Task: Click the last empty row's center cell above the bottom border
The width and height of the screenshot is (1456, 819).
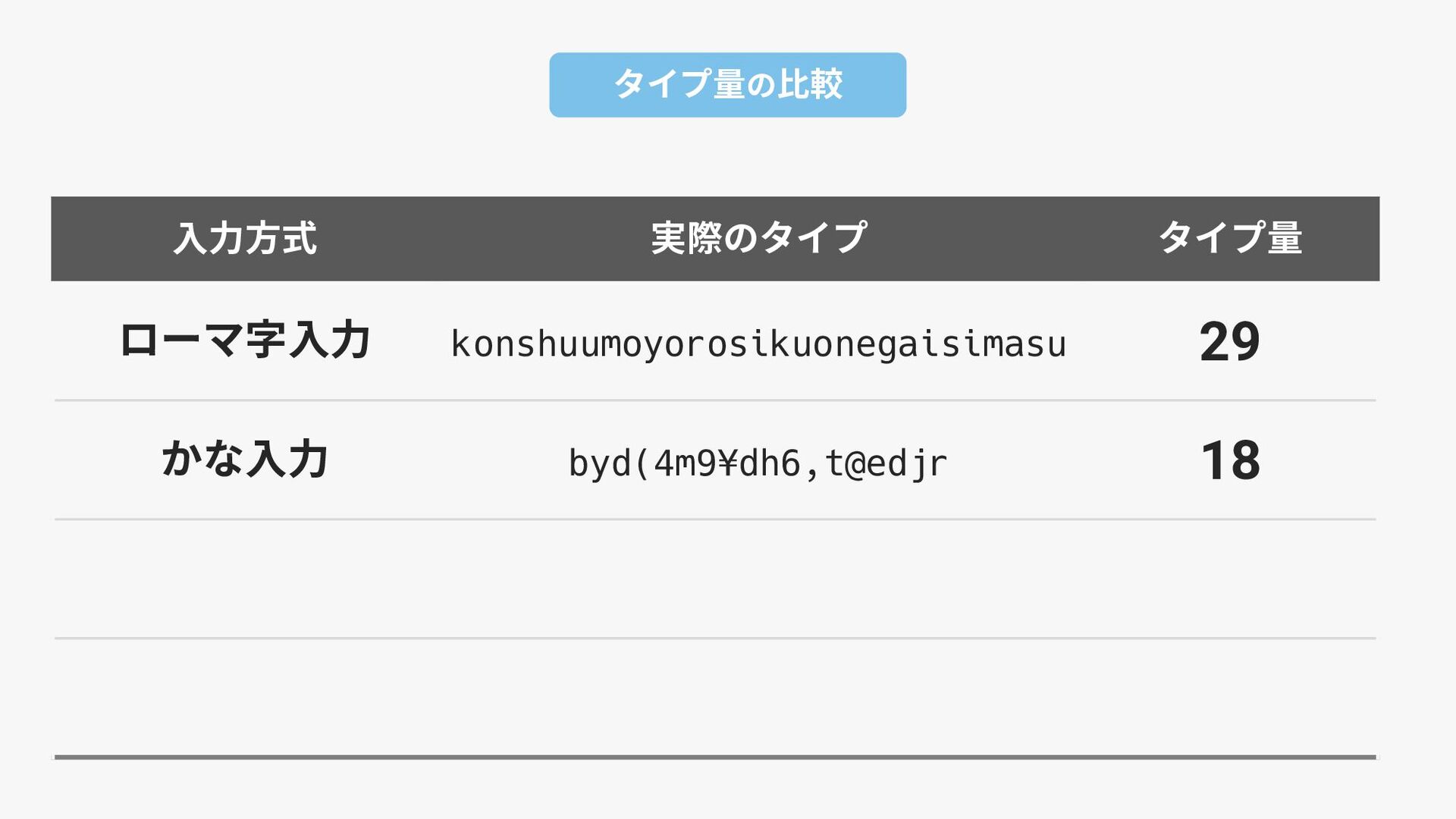Action: click(758, 697)
